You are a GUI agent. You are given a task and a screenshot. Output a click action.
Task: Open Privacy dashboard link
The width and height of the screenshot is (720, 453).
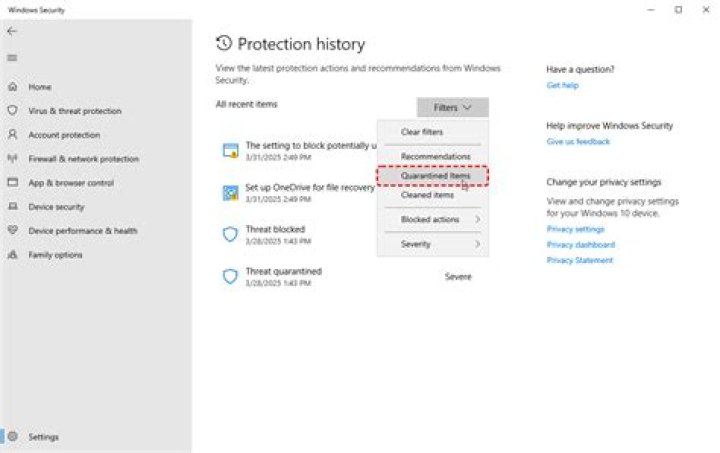[x=580, y=245]
